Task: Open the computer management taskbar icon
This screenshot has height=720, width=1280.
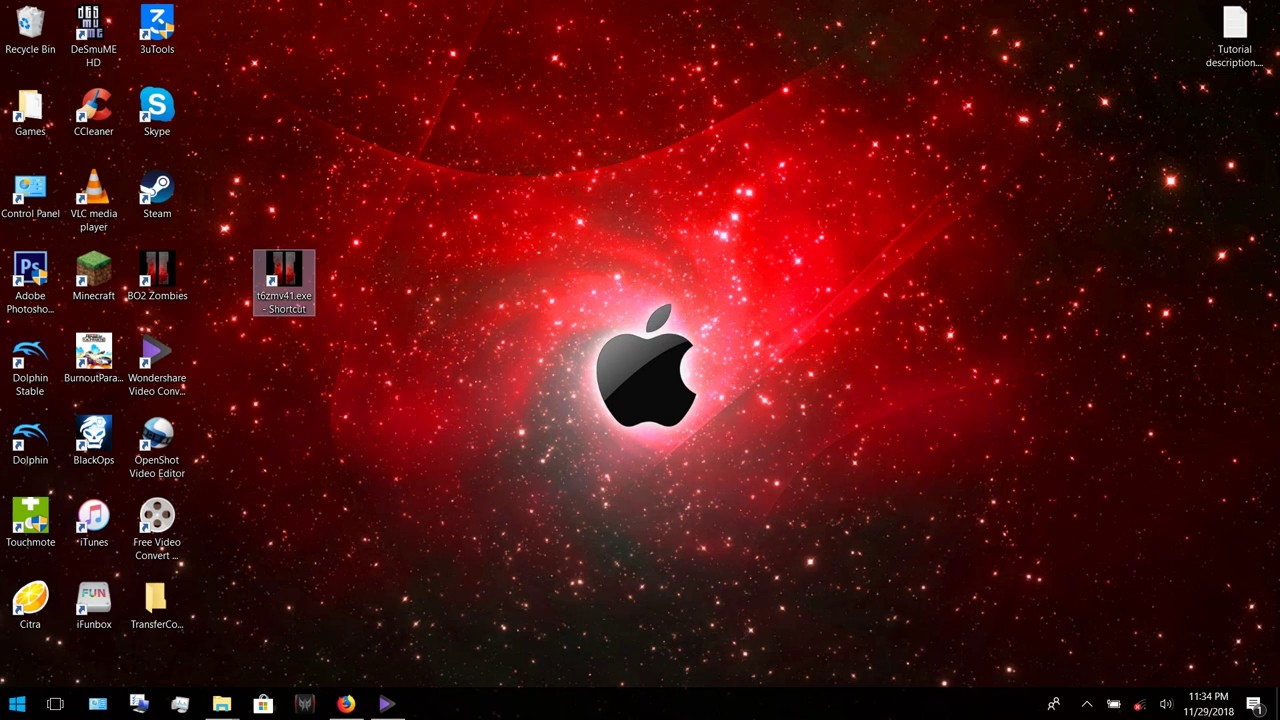Action: 139,704
